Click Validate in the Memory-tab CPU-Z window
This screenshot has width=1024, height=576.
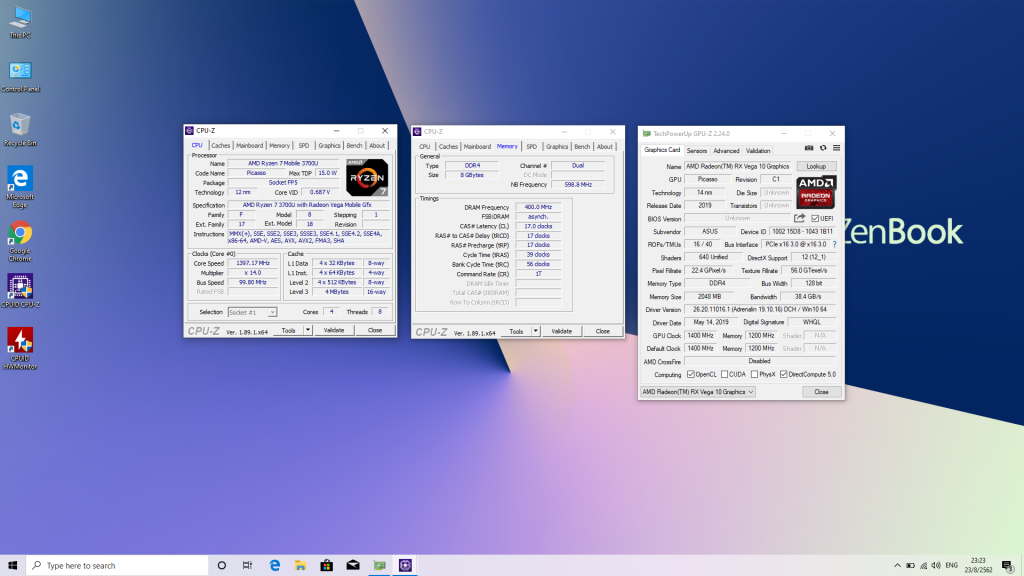coord(562,331)
